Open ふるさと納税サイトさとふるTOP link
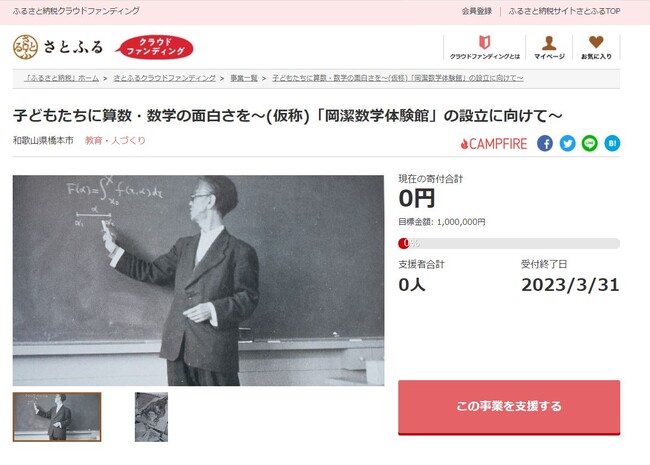This screenshot has height=465, width=650. coord(564,11)
